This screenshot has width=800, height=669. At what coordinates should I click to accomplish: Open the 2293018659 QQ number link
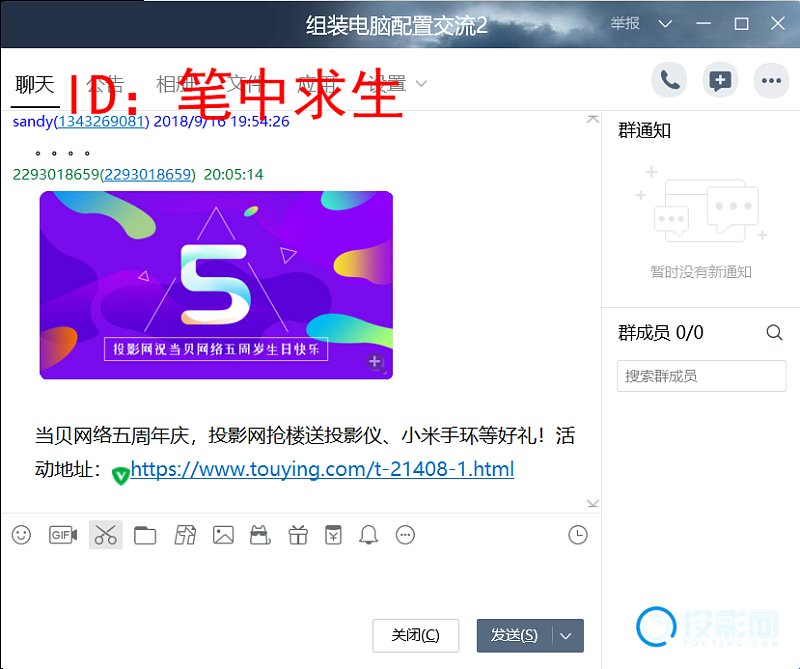pyautogui.click(x=148, y=175)
